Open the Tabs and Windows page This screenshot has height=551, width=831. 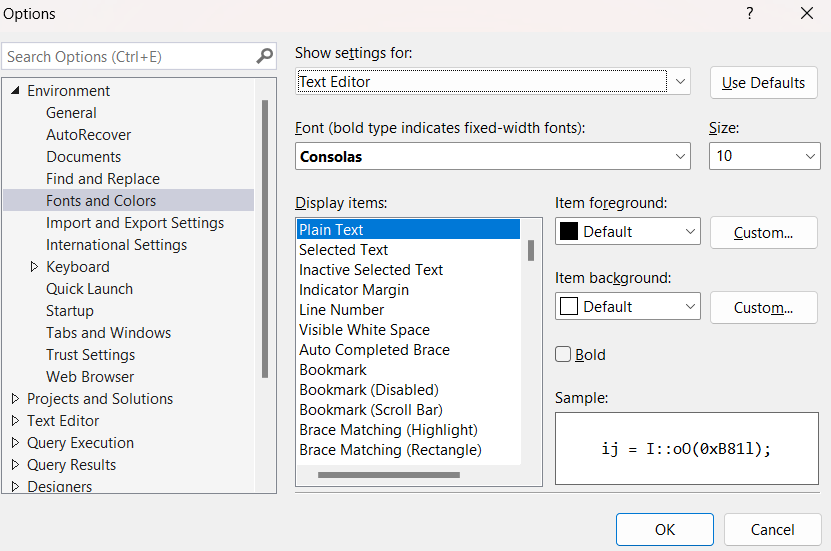(108, 333)
